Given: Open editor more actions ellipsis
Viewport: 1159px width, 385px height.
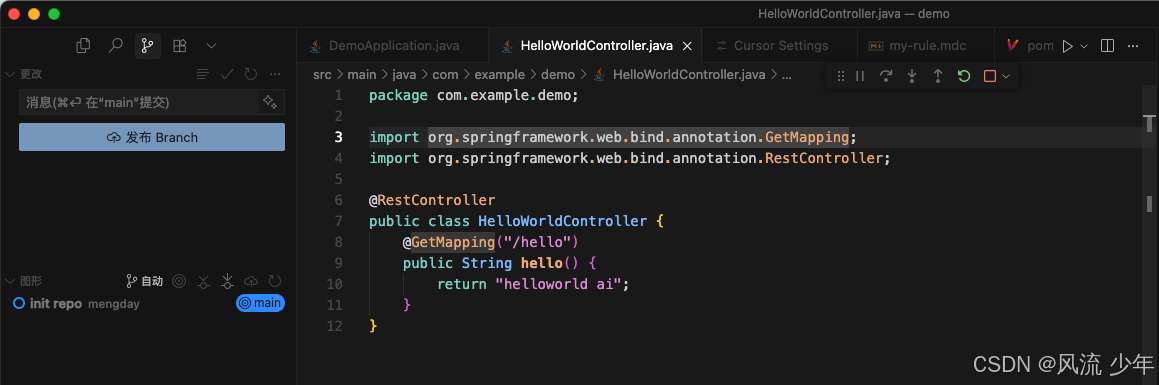Looking at the screenshot, I should tap(1132, 46).
